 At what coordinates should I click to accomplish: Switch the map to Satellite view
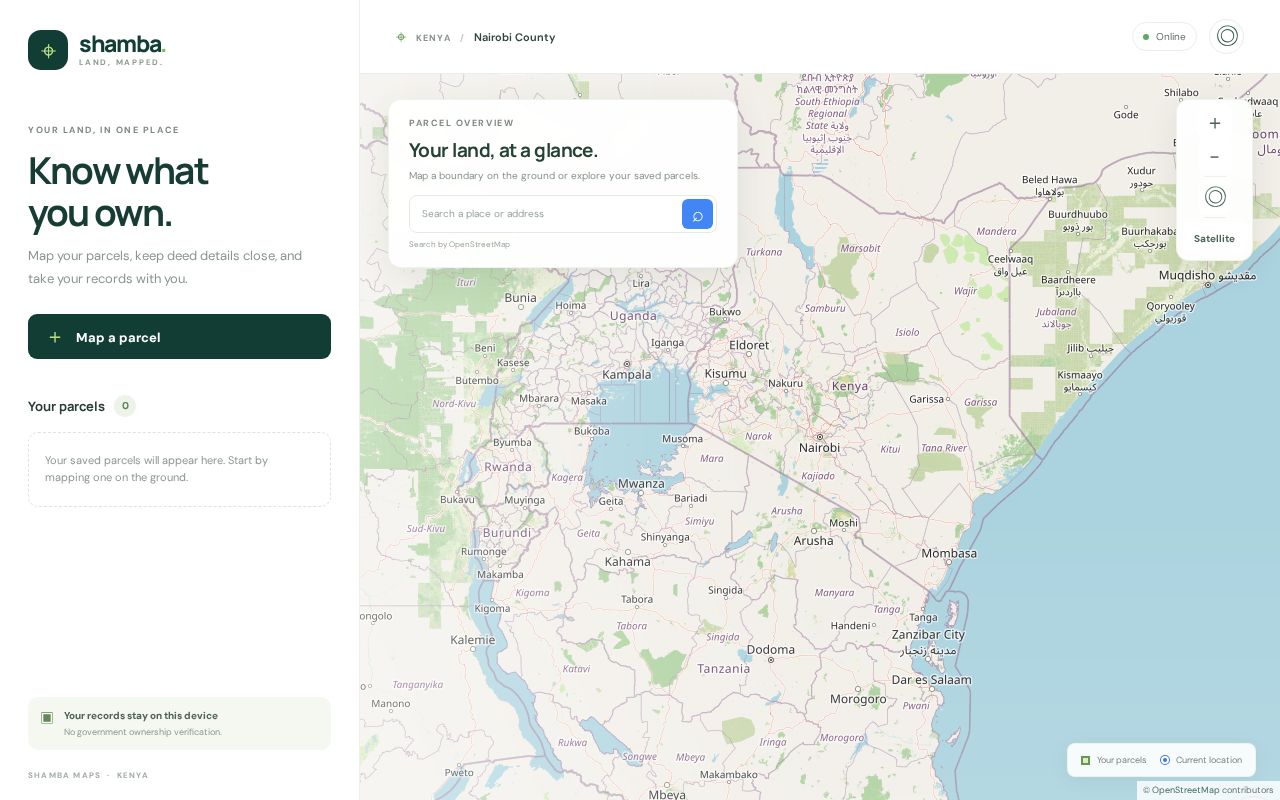pos(1214,239)
